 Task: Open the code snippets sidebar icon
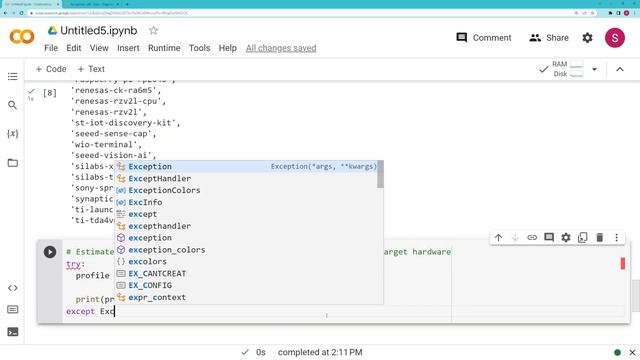13,288
